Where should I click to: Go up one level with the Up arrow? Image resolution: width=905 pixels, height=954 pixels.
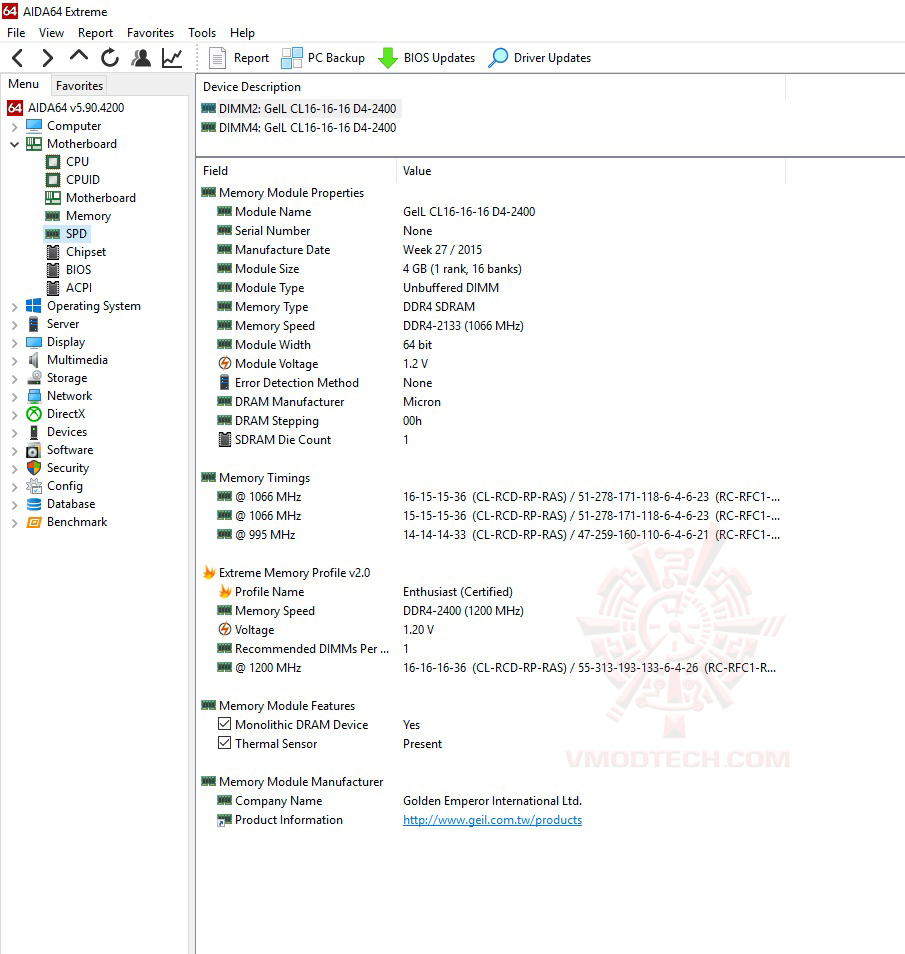click(79, 57)
